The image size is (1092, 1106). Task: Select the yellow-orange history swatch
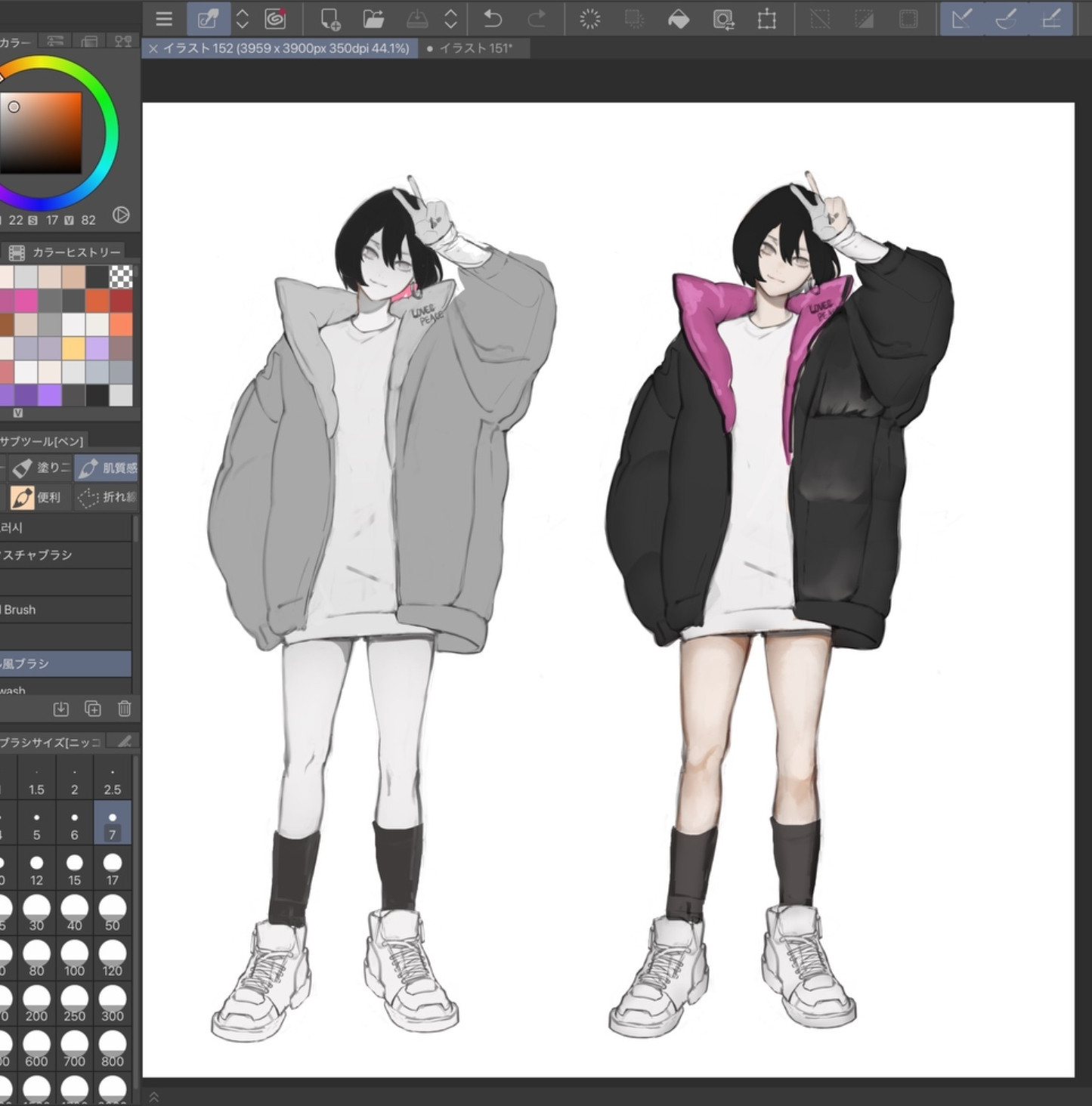click(73, 348)
